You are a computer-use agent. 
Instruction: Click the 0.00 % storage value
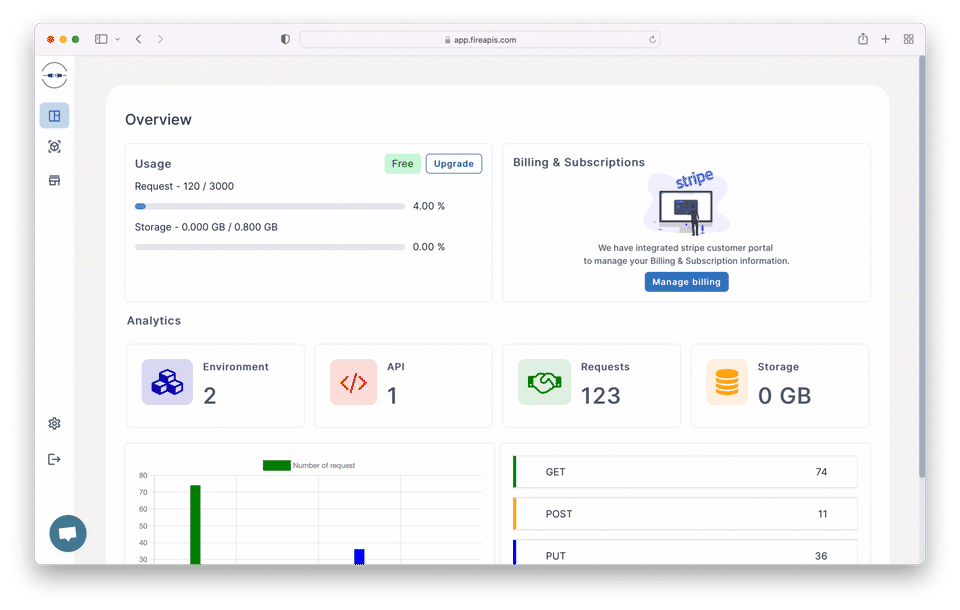pos(429,247)
